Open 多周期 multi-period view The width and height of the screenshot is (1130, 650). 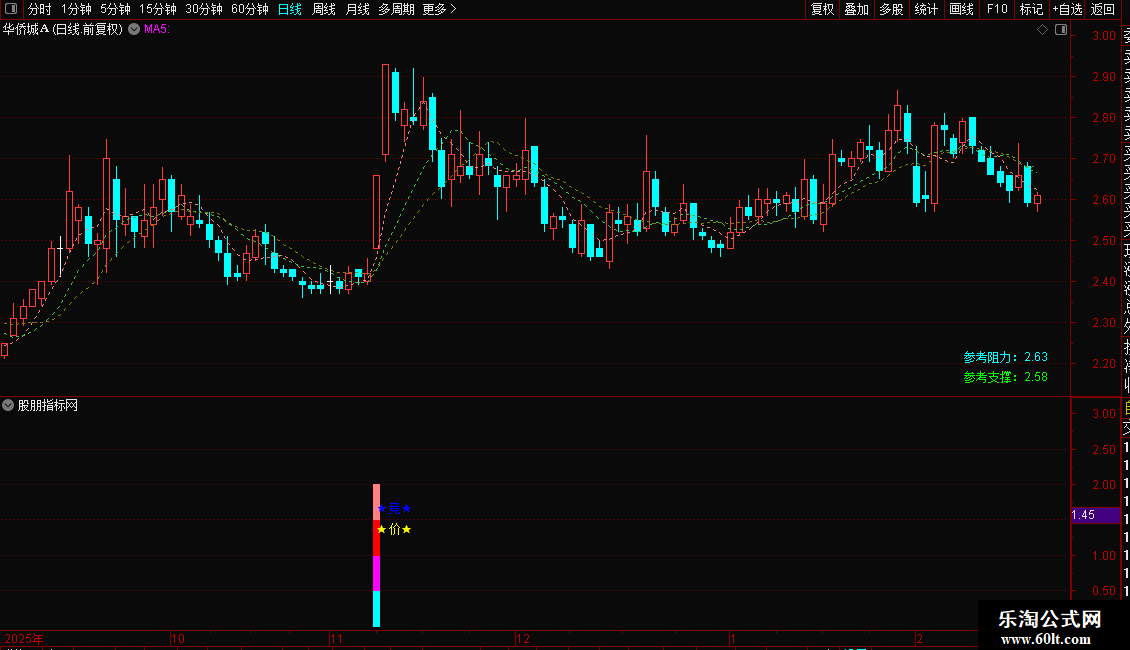pos(396,9)
